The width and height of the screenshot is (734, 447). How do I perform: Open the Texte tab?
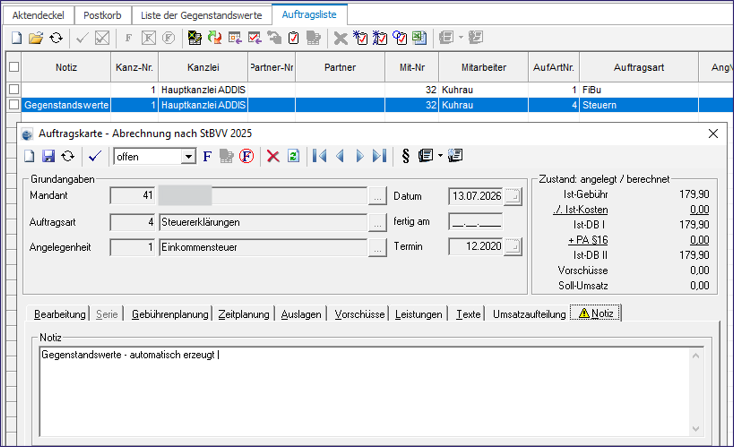click(x=468, y=314)
